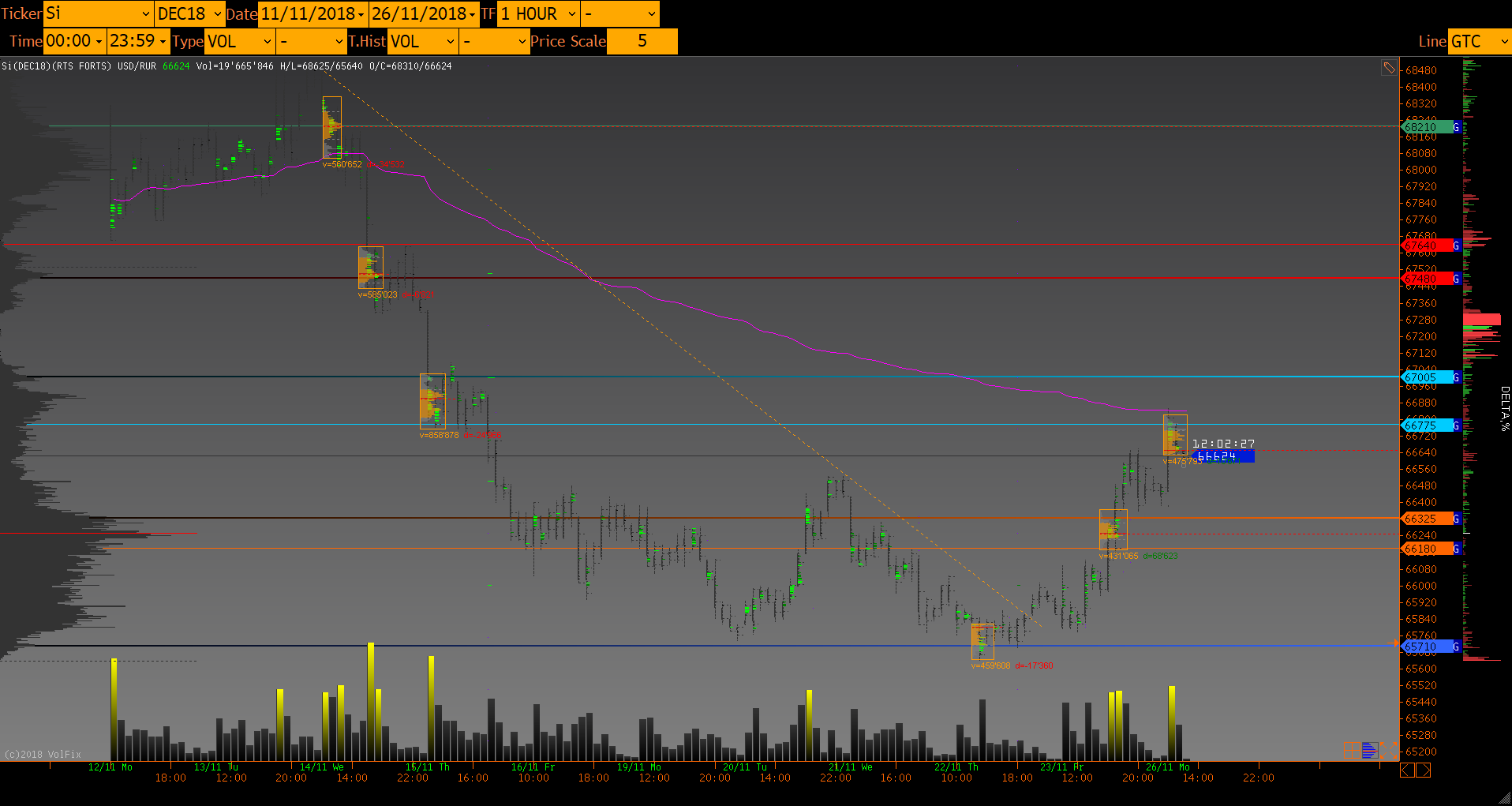The image size is (1512, 806).
Task: Open the Line dropdown showing GTC
Action: (1479, 42)
